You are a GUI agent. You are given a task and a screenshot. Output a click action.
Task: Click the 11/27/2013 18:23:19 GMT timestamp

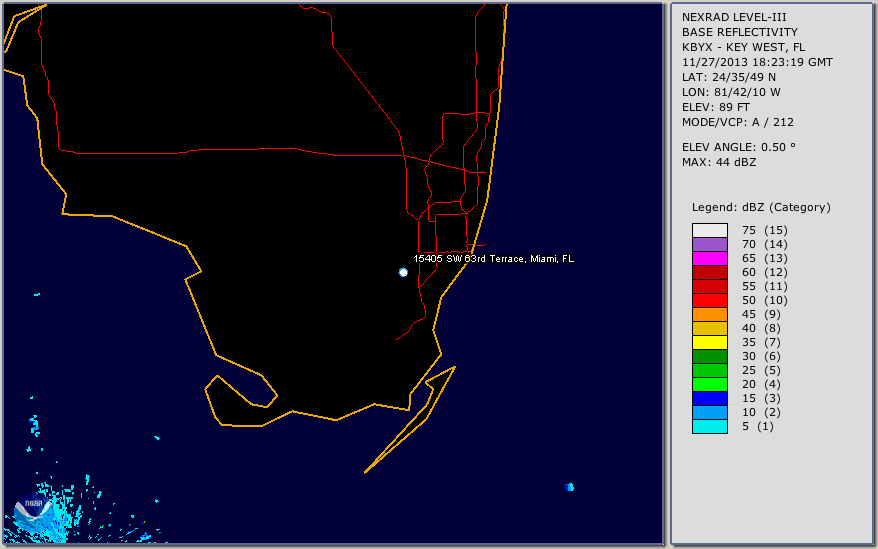click(757, 62)
